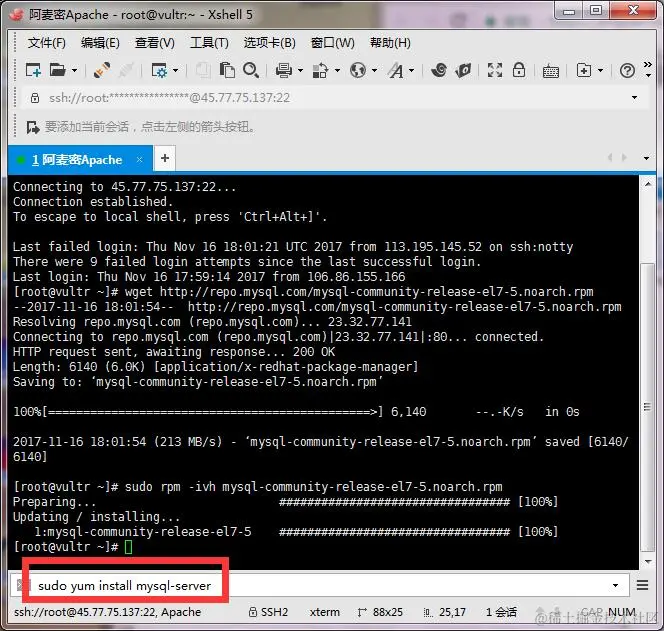Expand the new tab page dropdown arrow

600,70
